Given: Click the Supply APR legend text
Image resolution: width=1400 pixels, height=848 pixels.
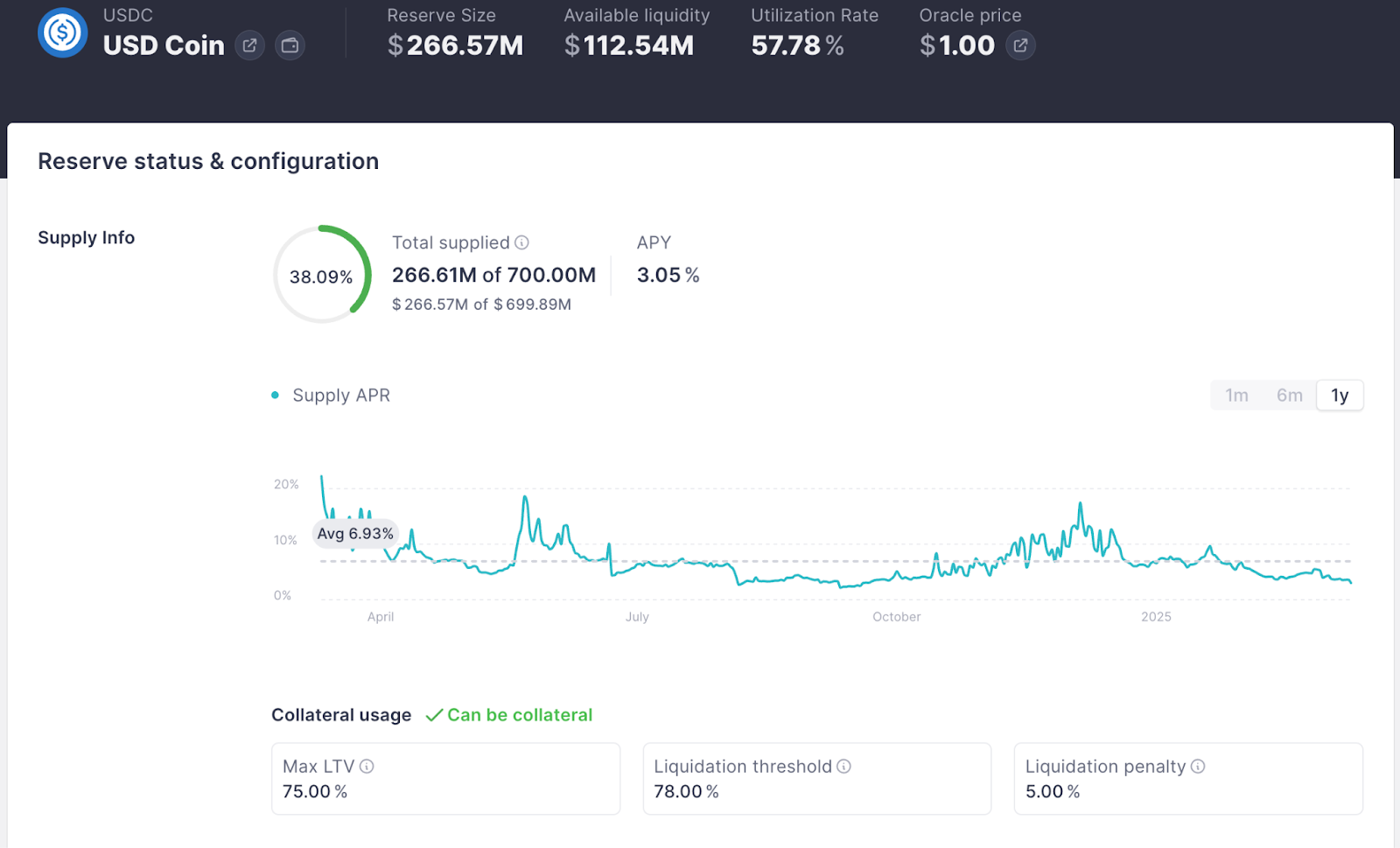Looking at the screenshot, I should click(x=341, y=396).
